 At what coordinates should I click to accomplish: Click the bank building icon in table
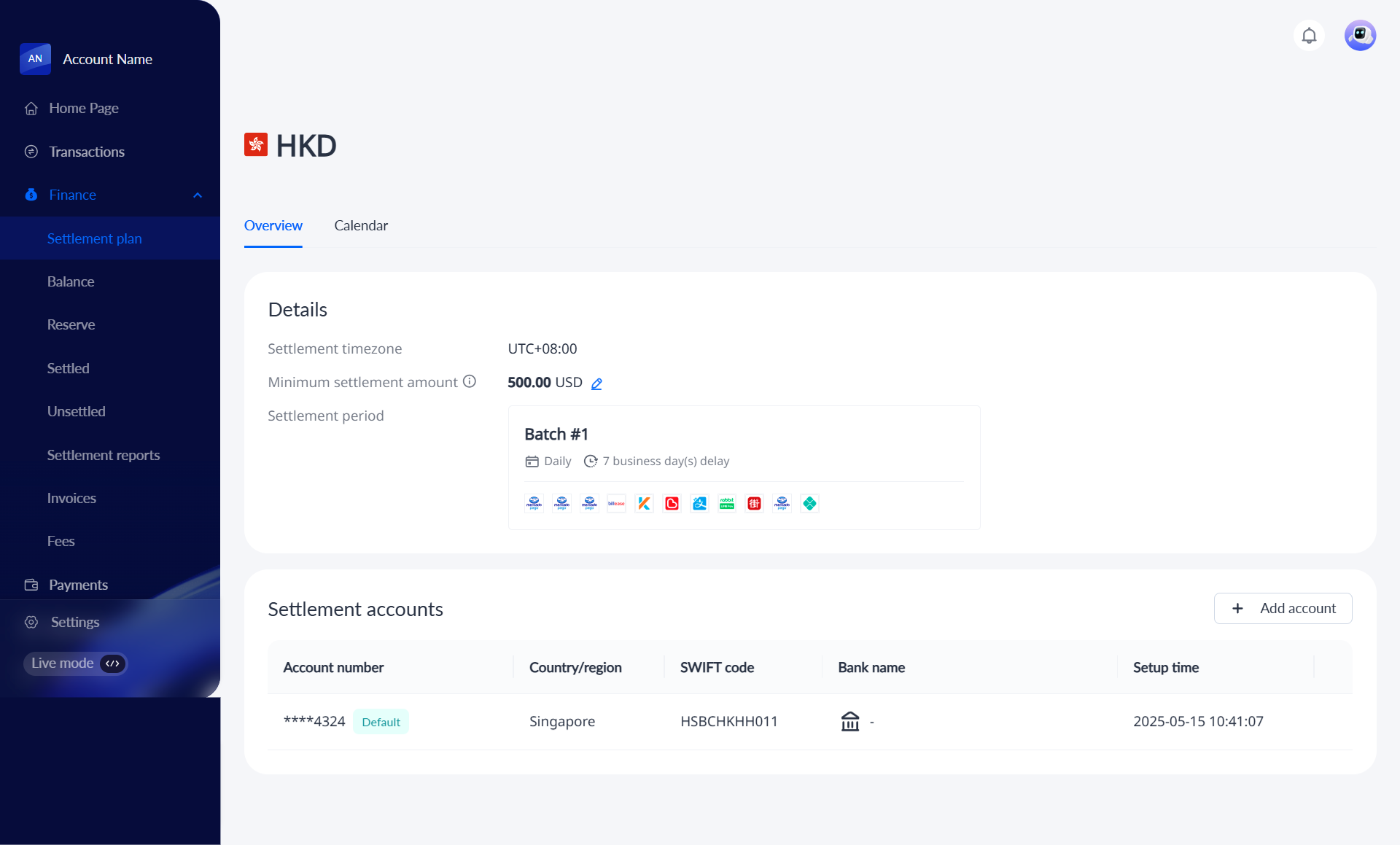tap(850, 722)
